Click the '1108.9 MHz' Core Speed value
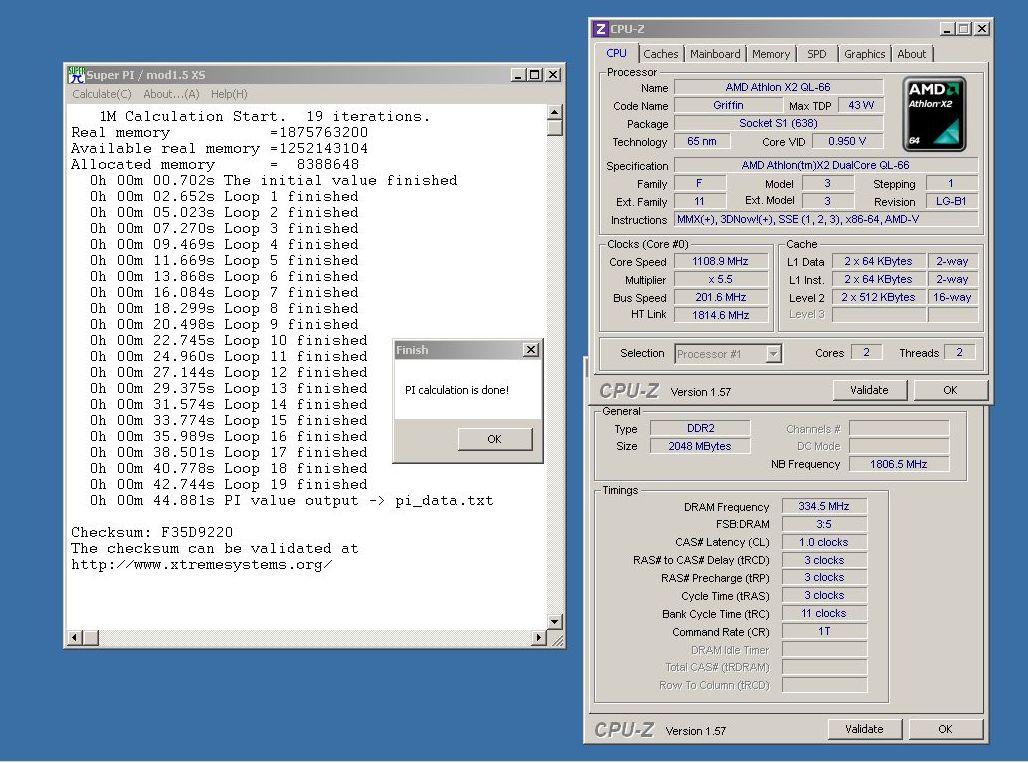 (720, 261)
